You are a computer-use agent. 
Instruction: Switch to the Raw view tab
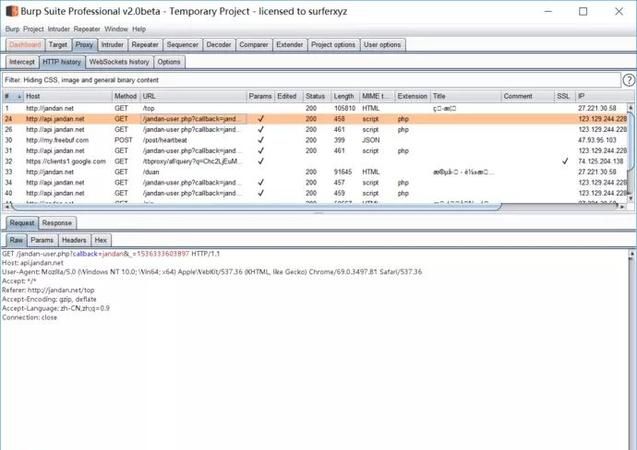point(16,240)
